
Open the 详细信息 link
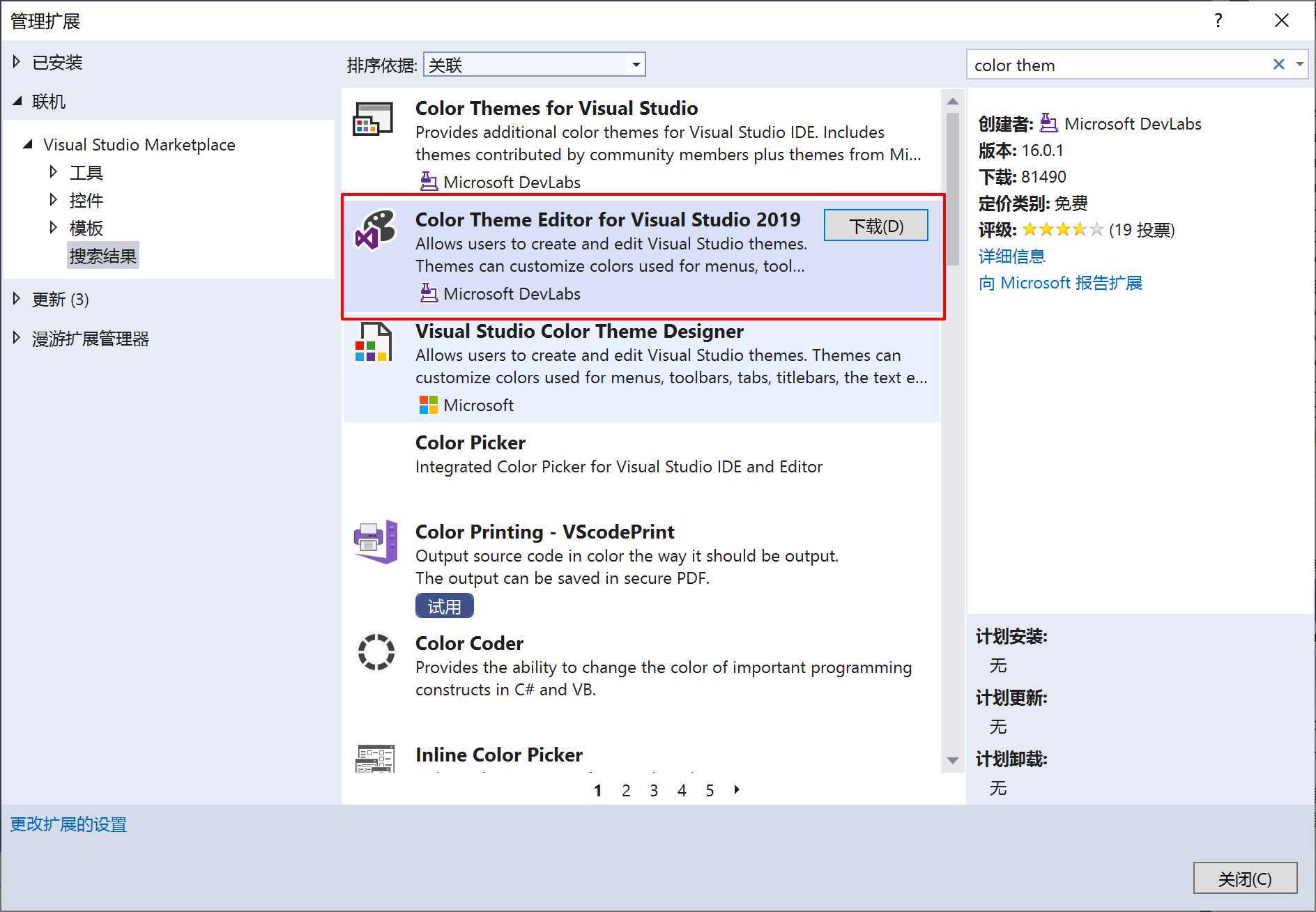(1012, 256)
